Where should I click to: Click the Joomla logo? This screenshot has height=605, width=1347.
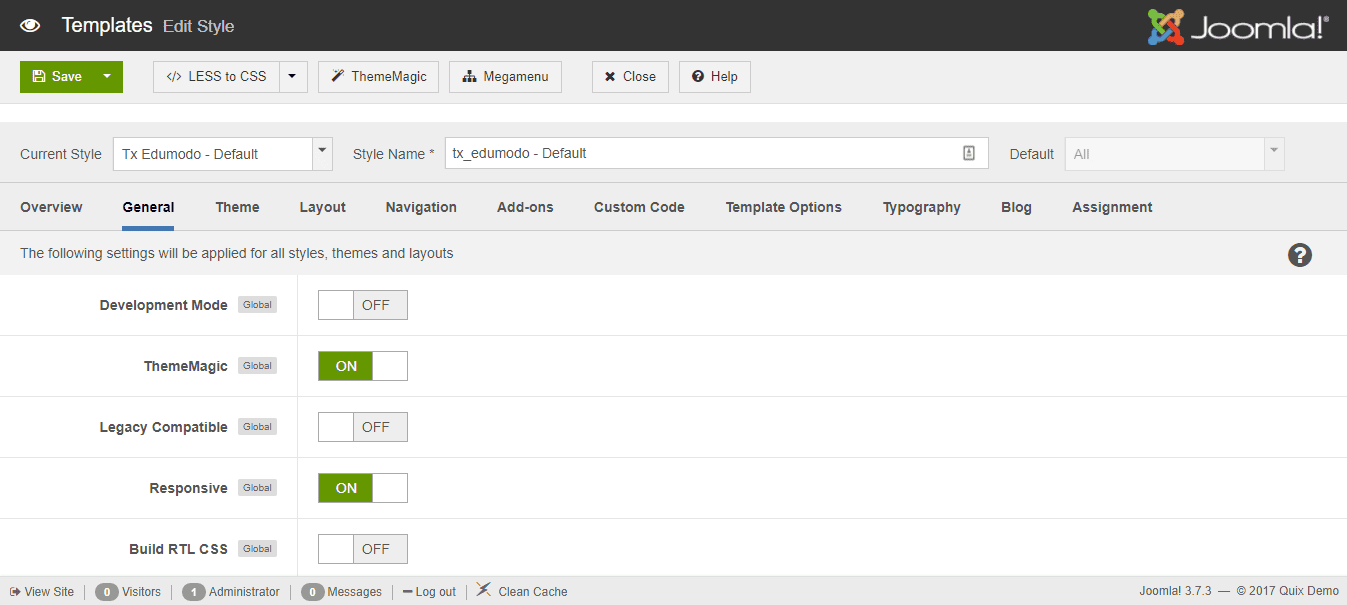1238,27
